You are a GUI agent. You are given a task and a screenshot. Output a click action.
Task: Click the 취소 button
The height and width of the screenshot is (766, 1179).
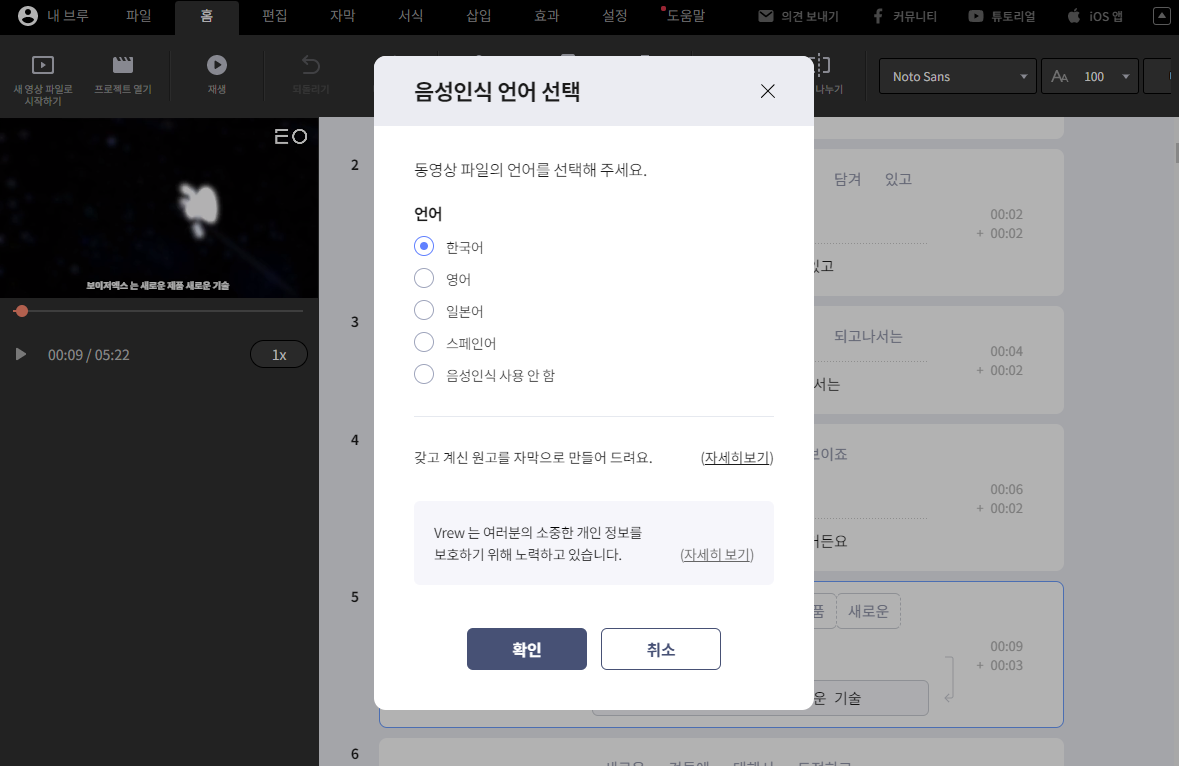tap(661, 649)
